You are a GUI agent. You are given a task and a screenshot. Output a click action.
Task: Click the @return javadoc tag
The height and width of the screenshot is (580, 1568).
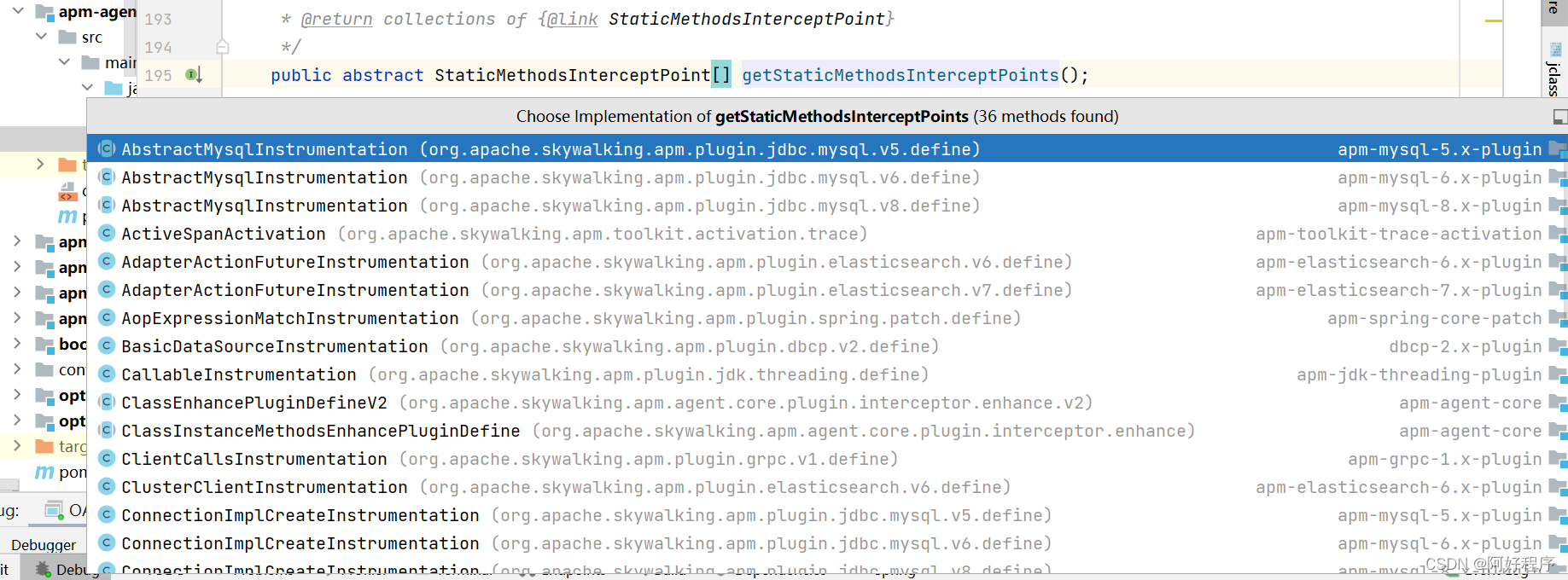336,19
